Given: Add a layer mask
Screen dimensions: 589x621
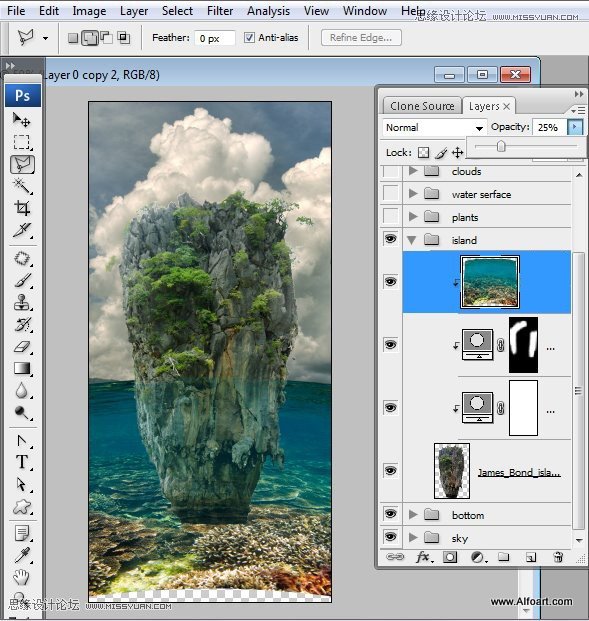Looking at the screenshot, I should click(450, 557).
